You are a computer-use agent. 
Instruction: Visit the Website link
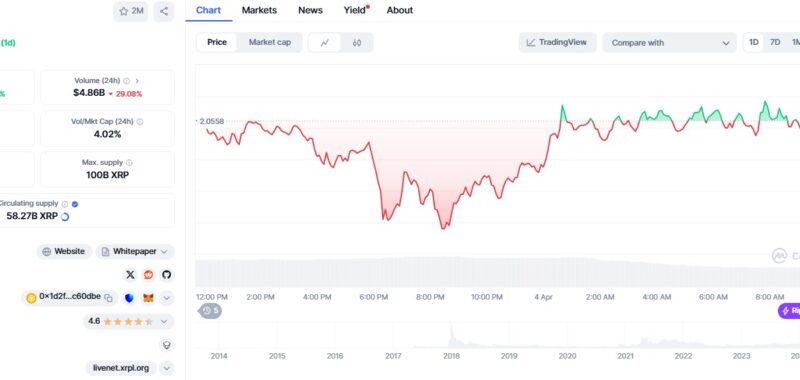64,251
